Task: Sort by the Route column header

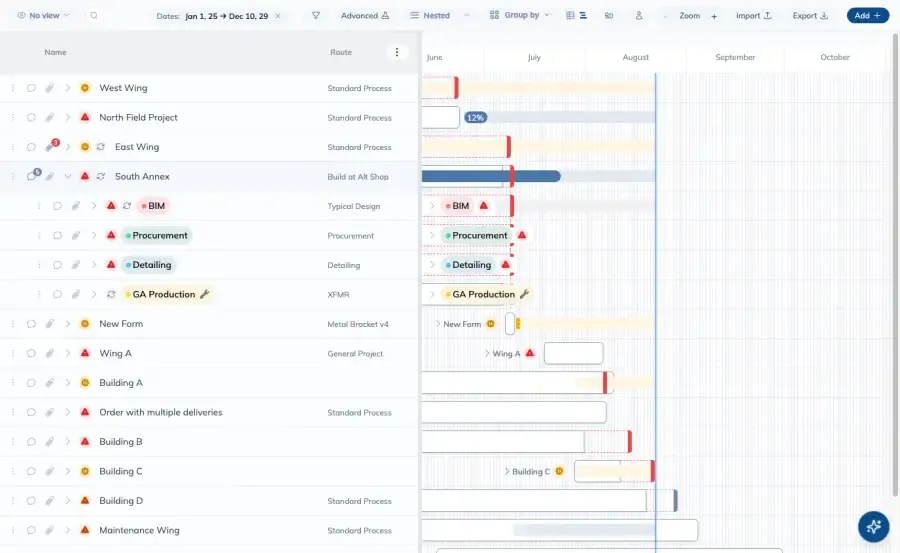Action: point(341,52)
